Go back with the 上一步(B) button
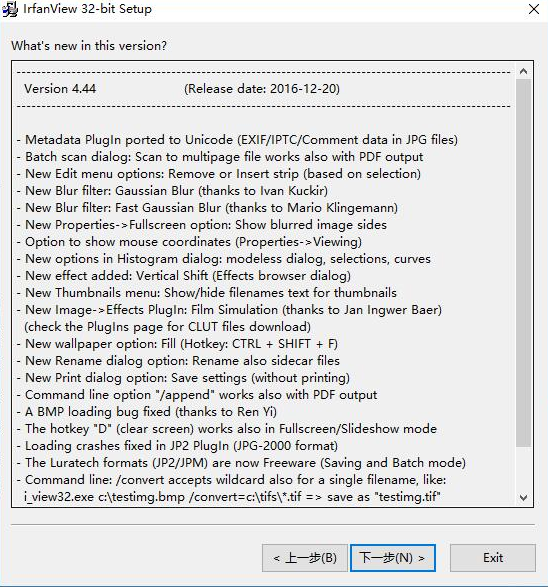548x587 pixels. coord(305,558)
